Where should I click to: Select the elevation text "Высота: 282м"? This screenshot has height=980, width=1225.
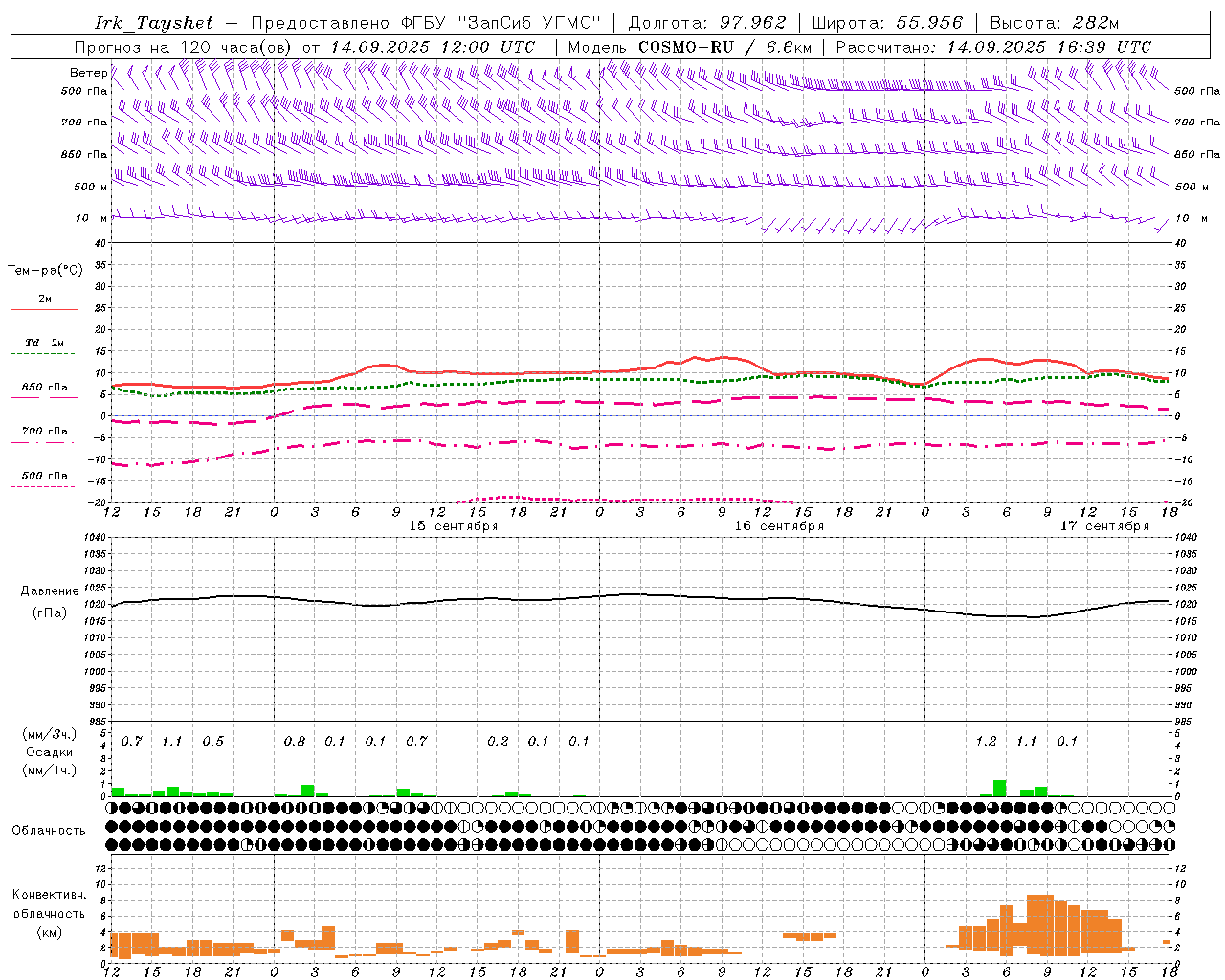point(1054,23)
